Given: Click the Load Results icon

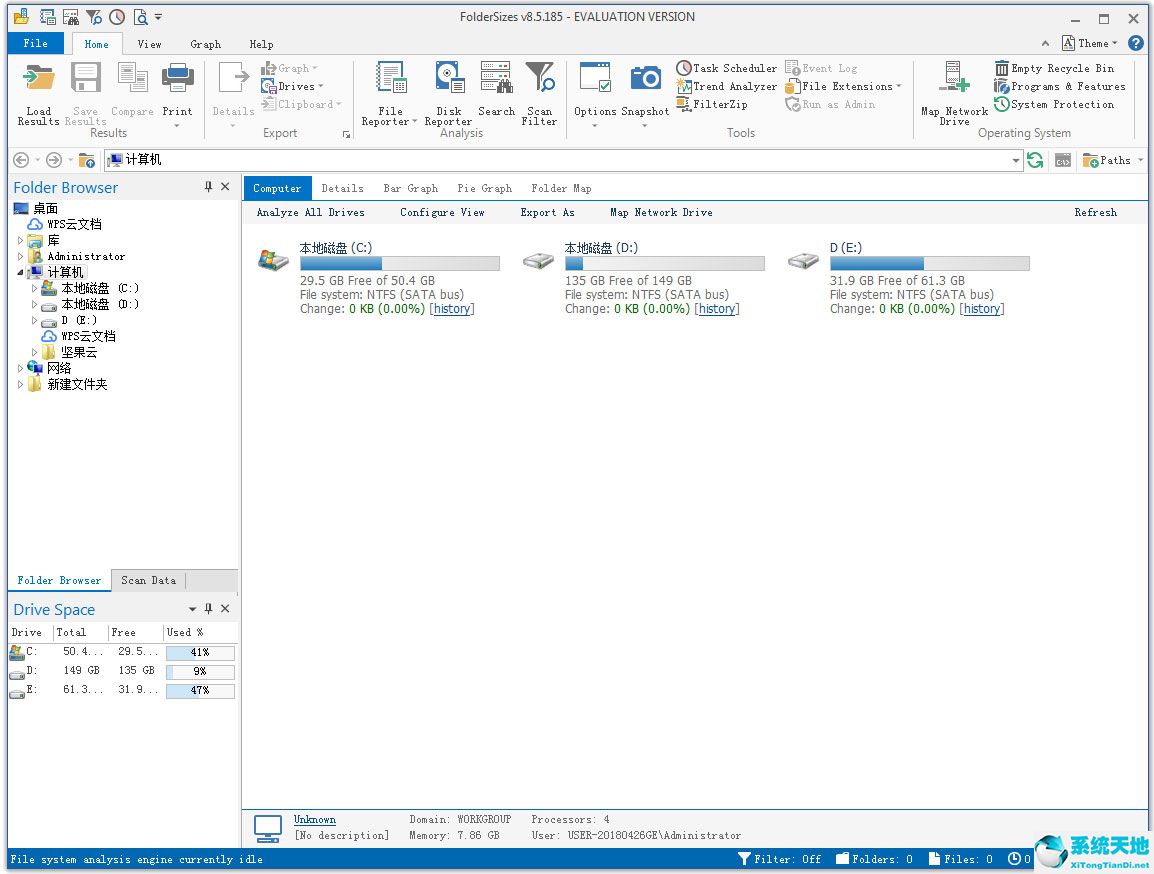Looking at the screenshot, I should (38, 78).
